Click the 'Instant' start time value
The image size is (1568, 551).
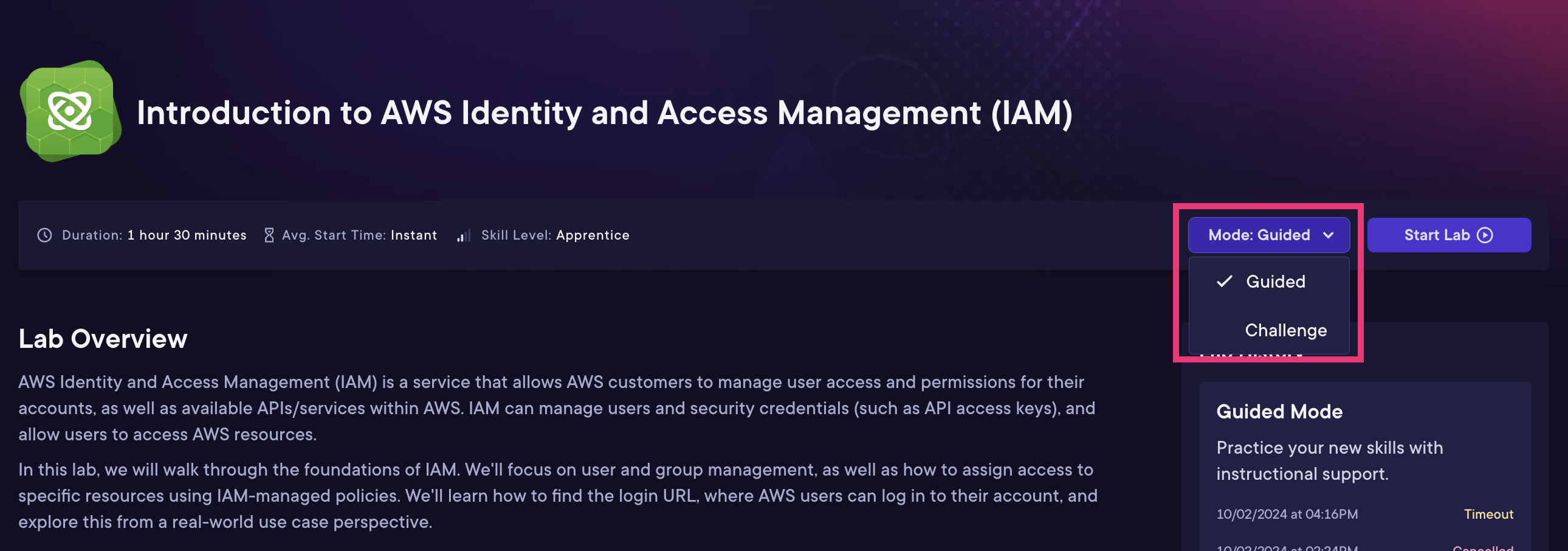coord(414,235)
